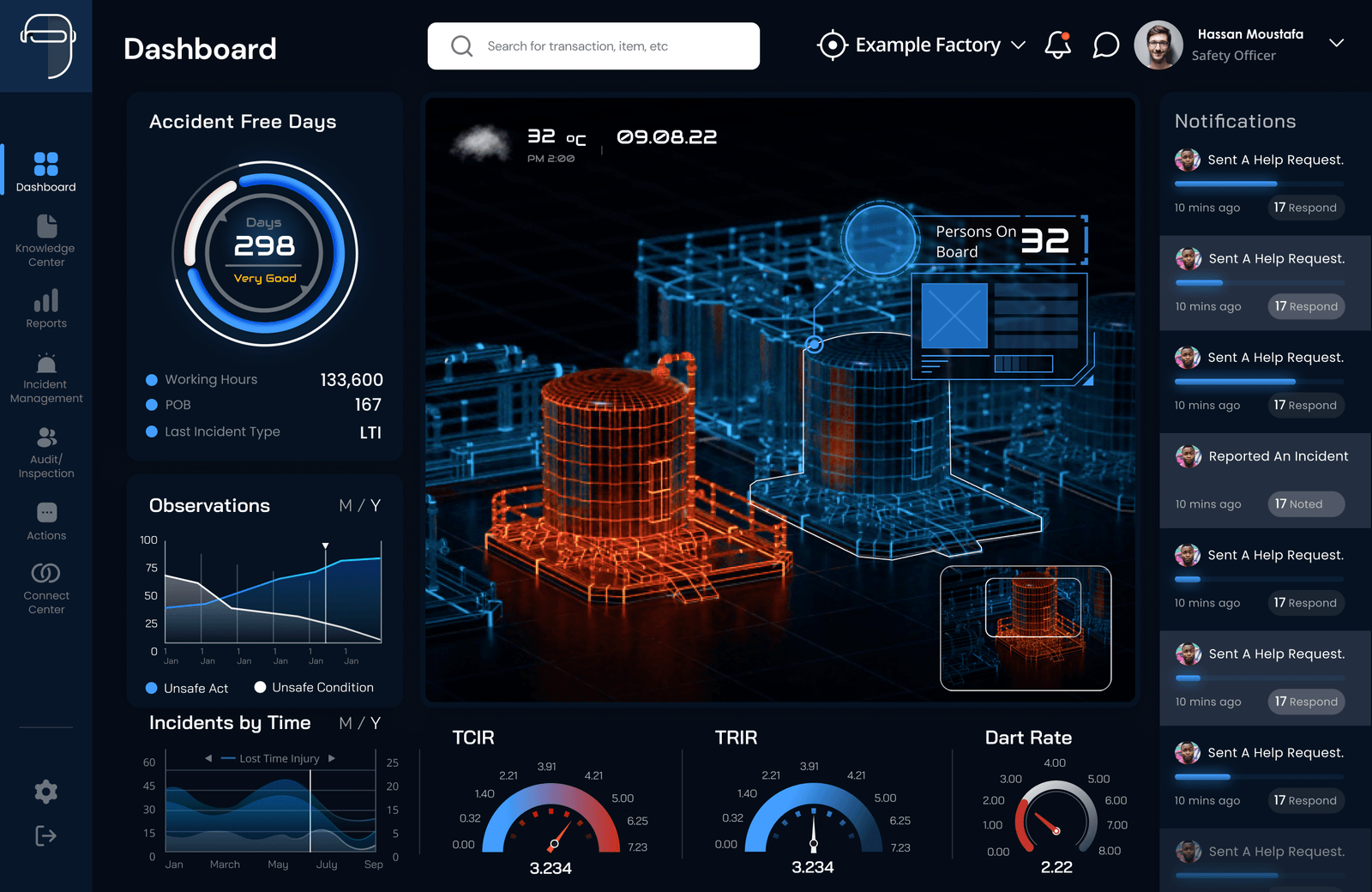Click previous arrow beside Lost Time Injury
Screen dimensions: 1372x892
[x=208, y=758]
